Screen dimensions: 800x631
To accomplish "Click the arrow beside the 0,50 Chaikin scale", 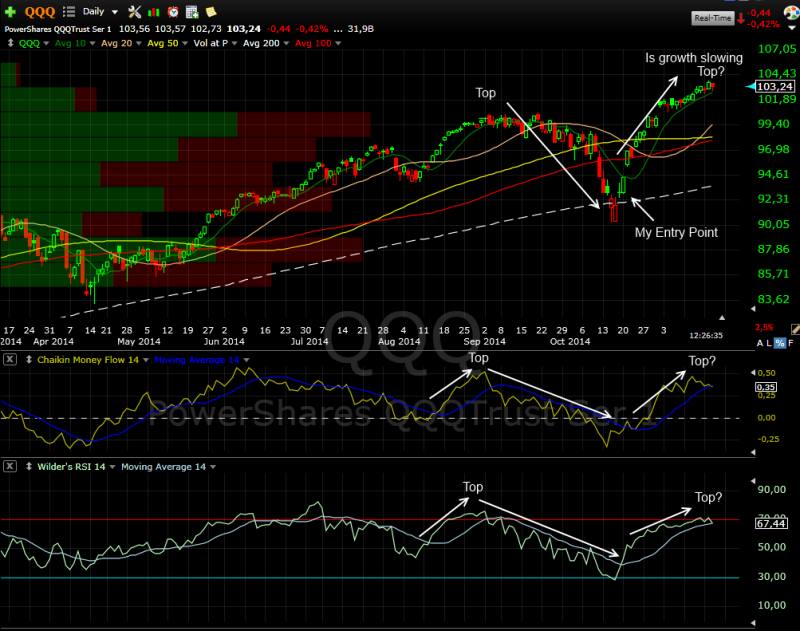I will click(x=753, y=373).
